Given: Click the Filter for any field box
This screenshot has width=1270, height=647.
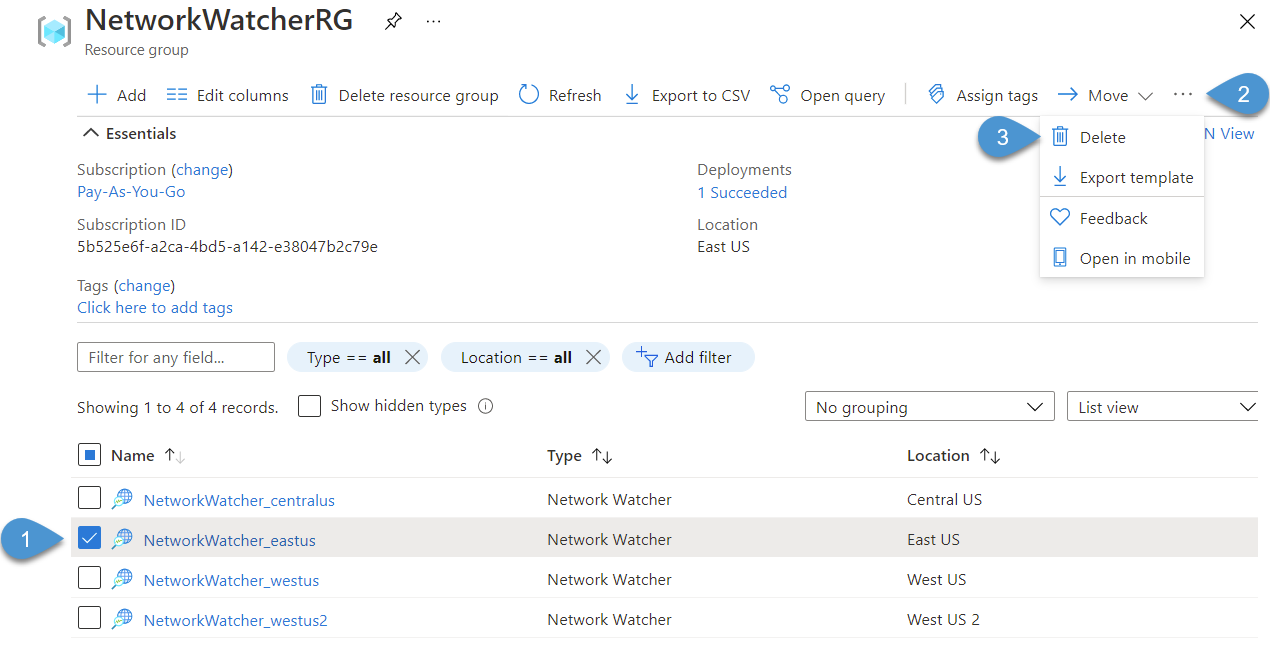Looking at the screenshot, I should [175, 357].
